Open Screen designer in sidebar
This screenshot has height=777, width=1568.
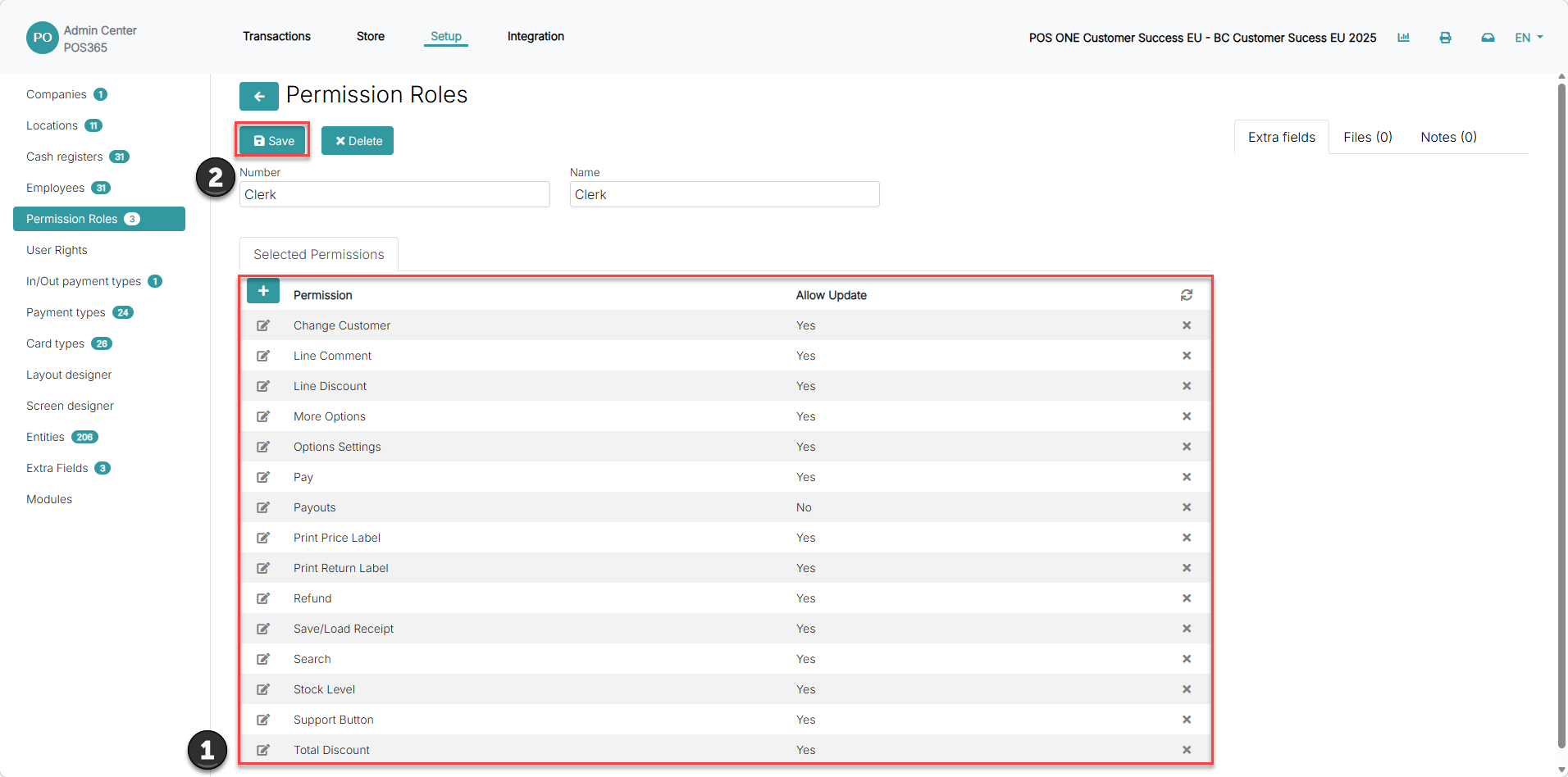[70, 406]
